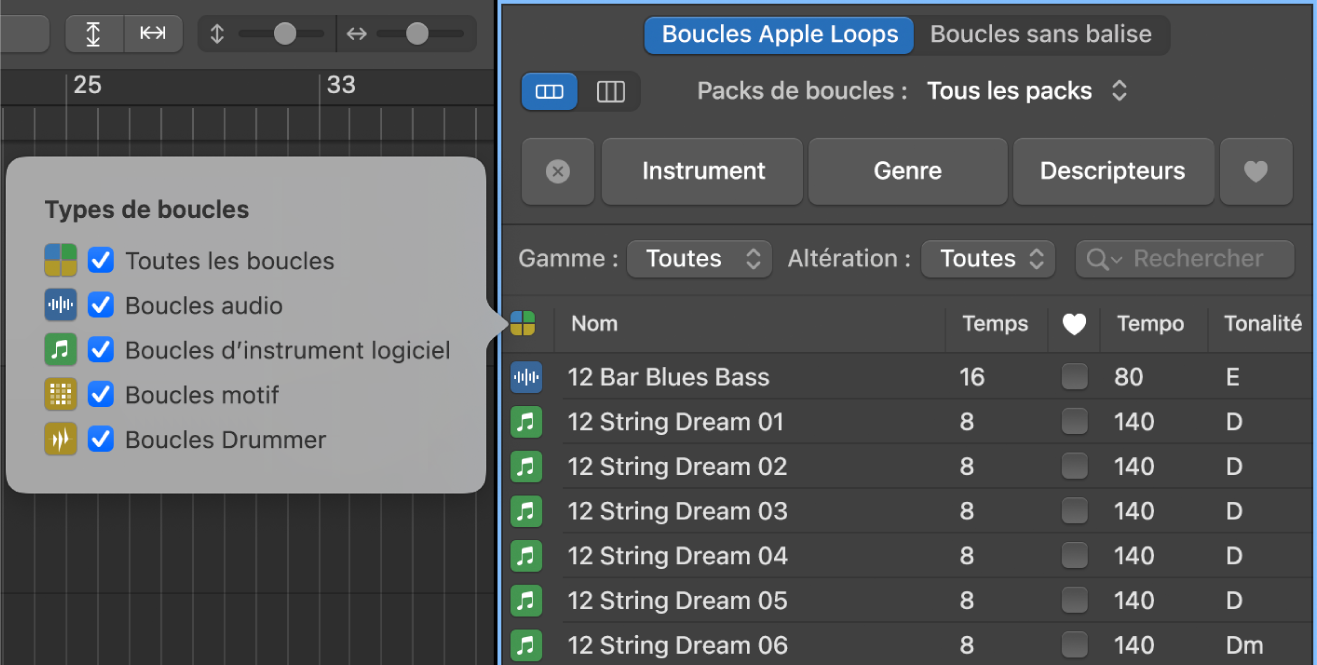Screen dimensions: 1317x665
Task: Click Dm key of 12 String Dream 06
Action: (x=1243, y=645)
